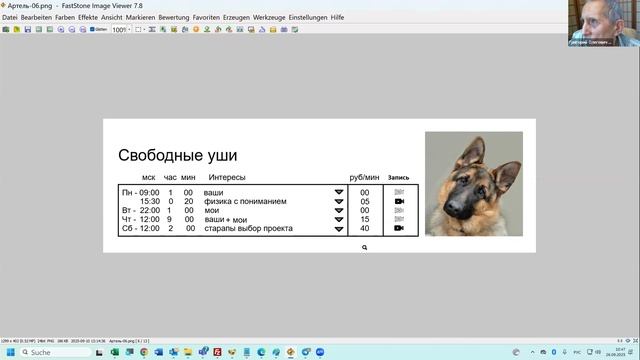Expand the selection tool dropdown arrow

pyautogui.click(x=144, y=29)
